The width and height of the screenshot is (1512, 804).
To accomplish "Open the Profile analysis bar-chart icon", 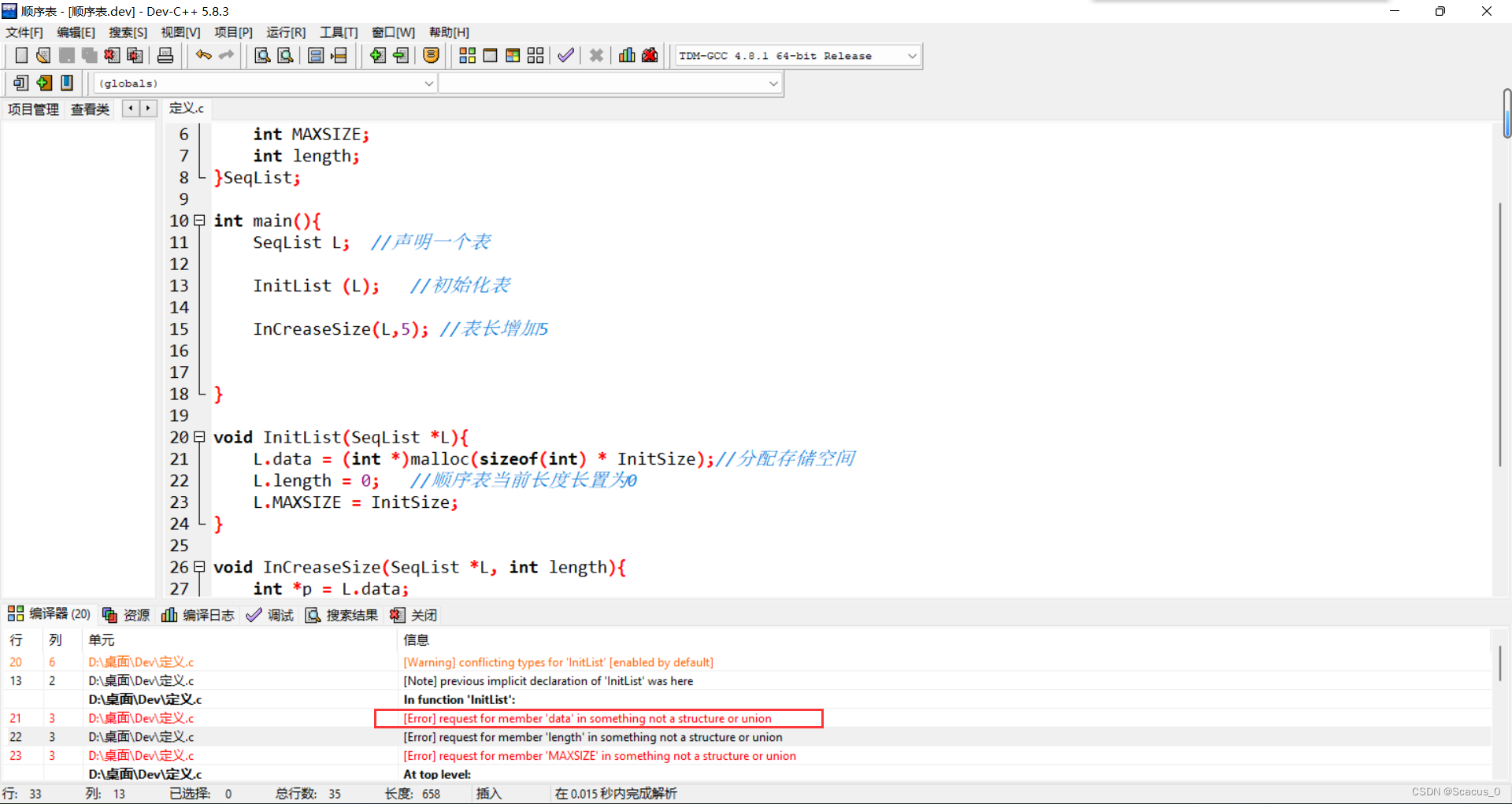I will 626,55.
